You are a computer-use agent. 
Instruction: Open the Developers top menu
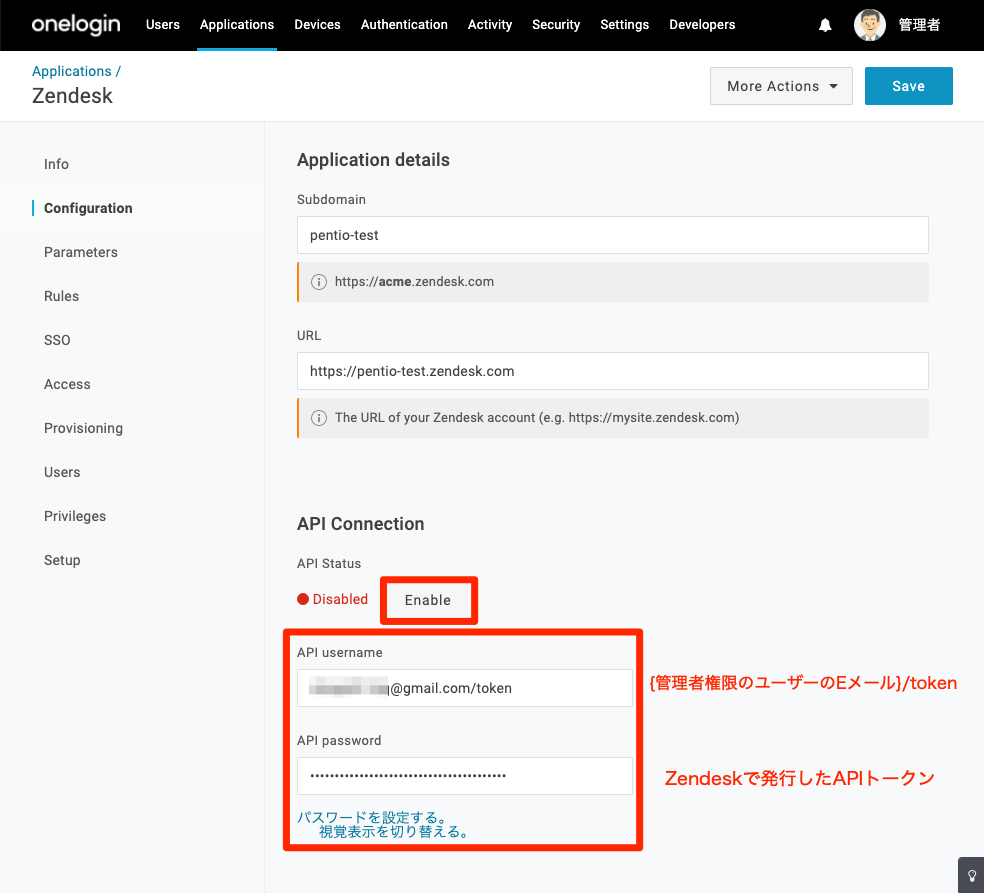tap(702, 24)
